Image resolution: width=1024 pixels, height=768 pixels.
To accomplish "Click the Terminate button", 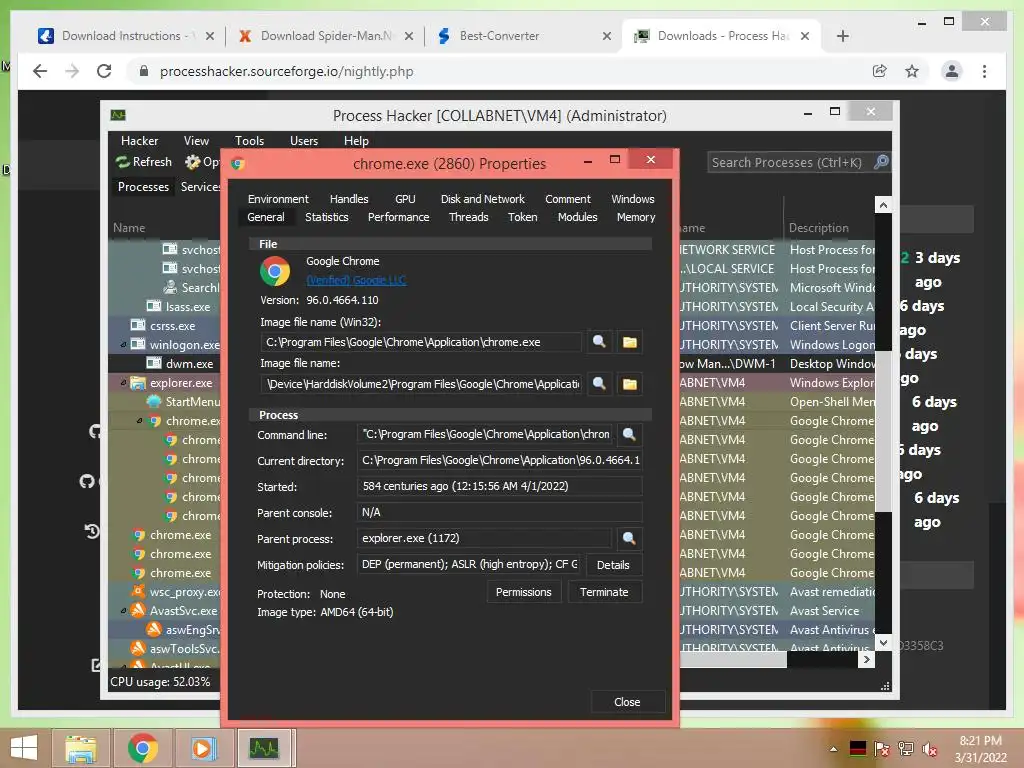I will point(604,592).
